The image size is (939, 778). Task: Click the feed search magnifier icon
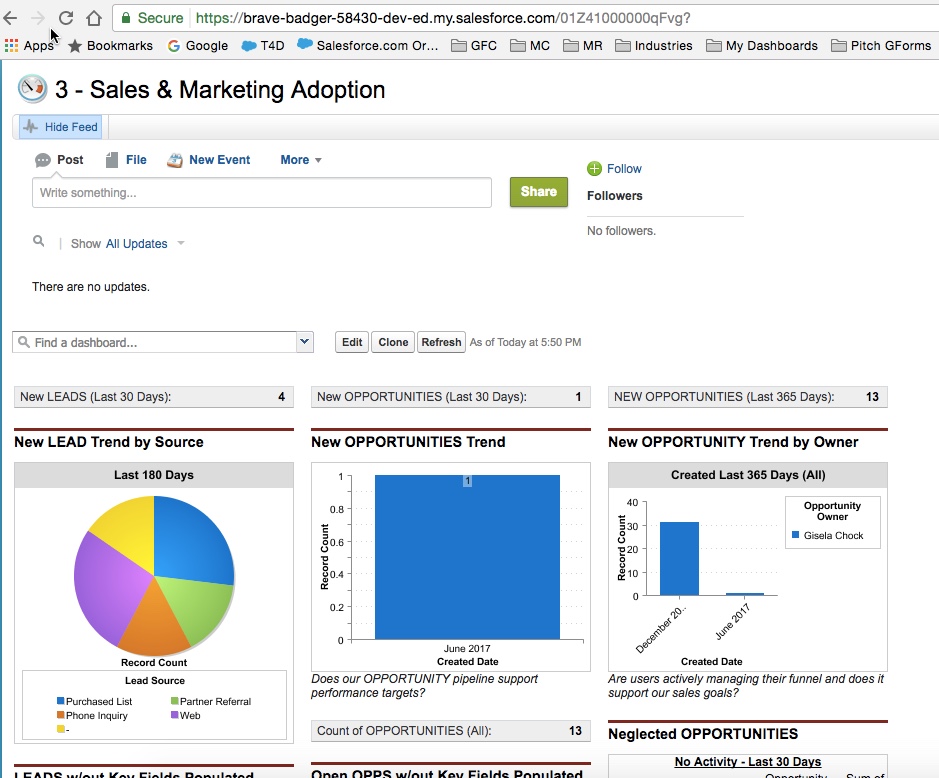coord(39,242)
